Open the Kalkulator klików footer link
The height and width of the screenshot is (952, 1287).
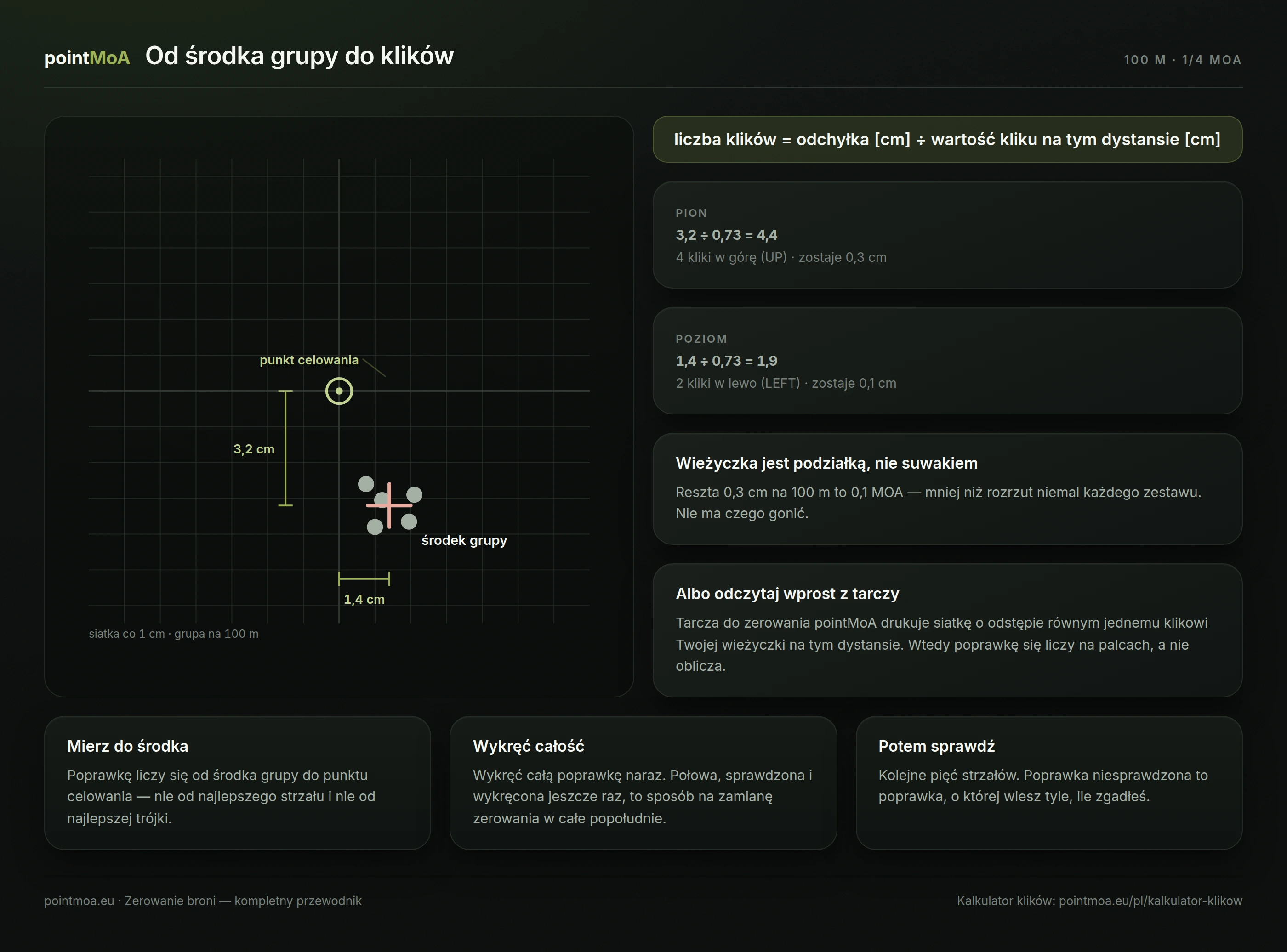point(1099,901)
